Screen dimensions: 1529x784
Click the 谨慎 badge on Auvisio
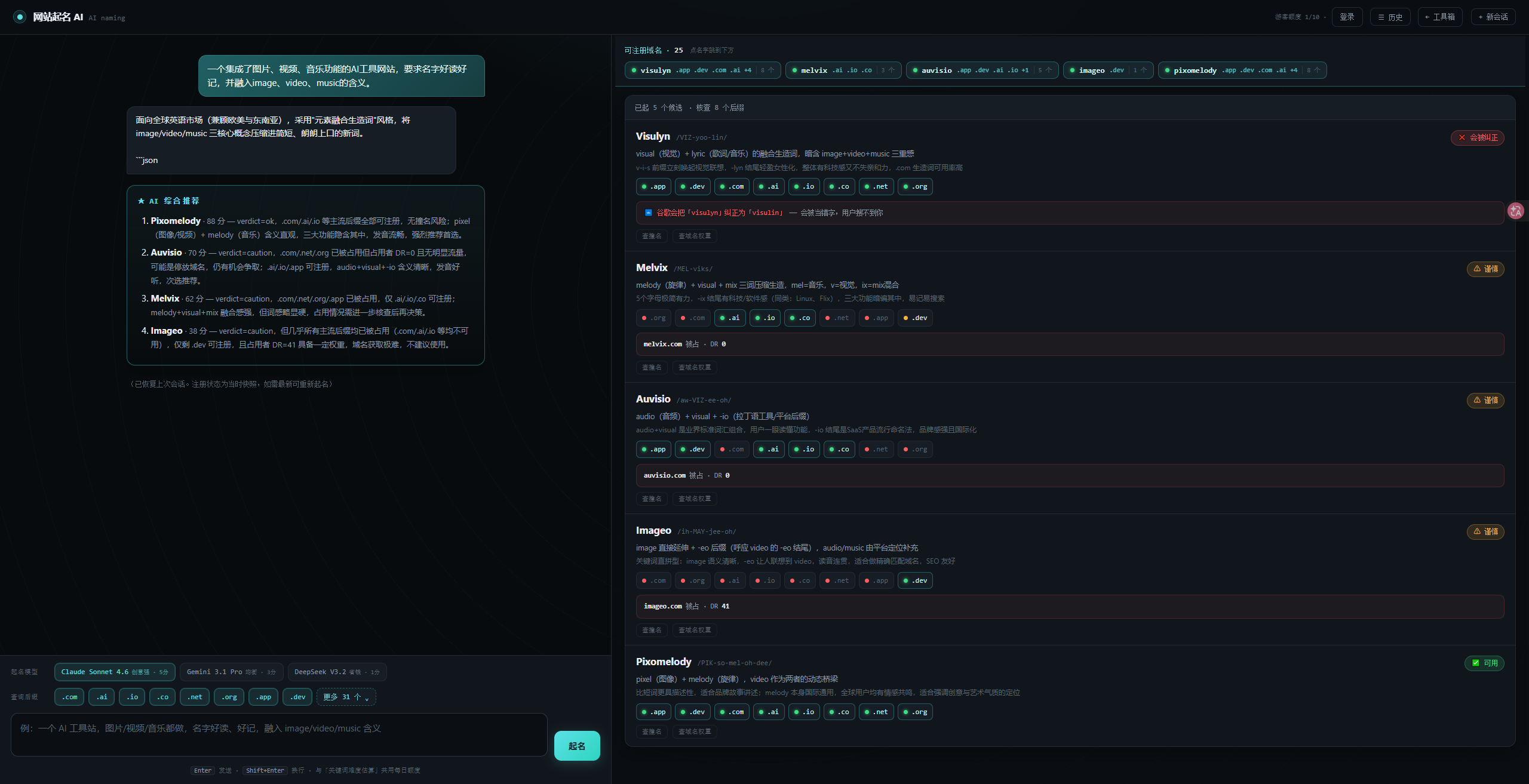tap(1485, 401)
